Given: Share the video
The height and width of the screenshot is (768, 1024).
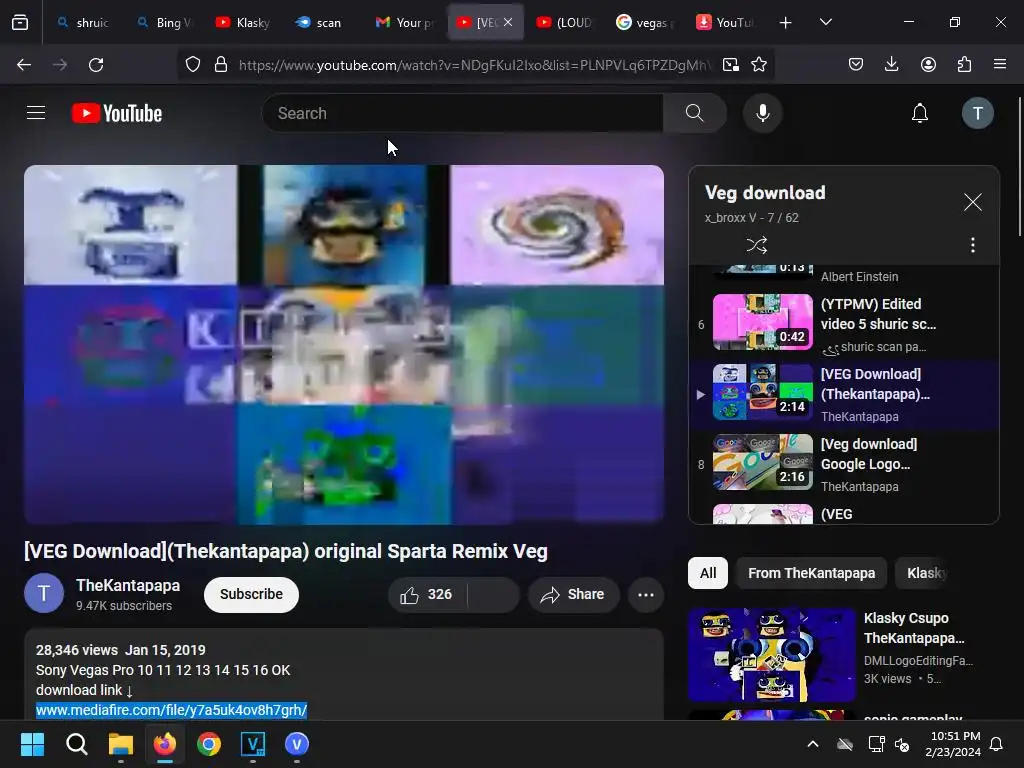Looking at the screenshot, I should point(573,595).
